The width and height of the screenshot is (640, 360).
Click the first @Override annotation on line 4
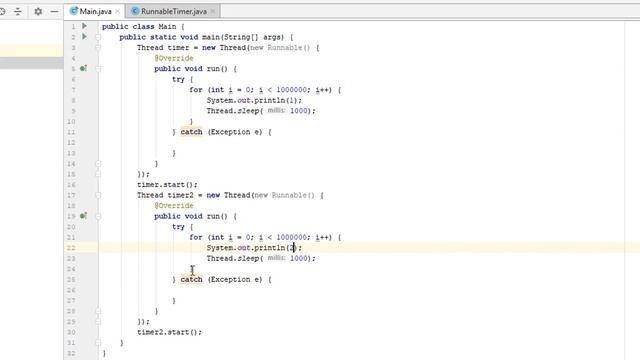pyautogui.click(x=174, y=58)
